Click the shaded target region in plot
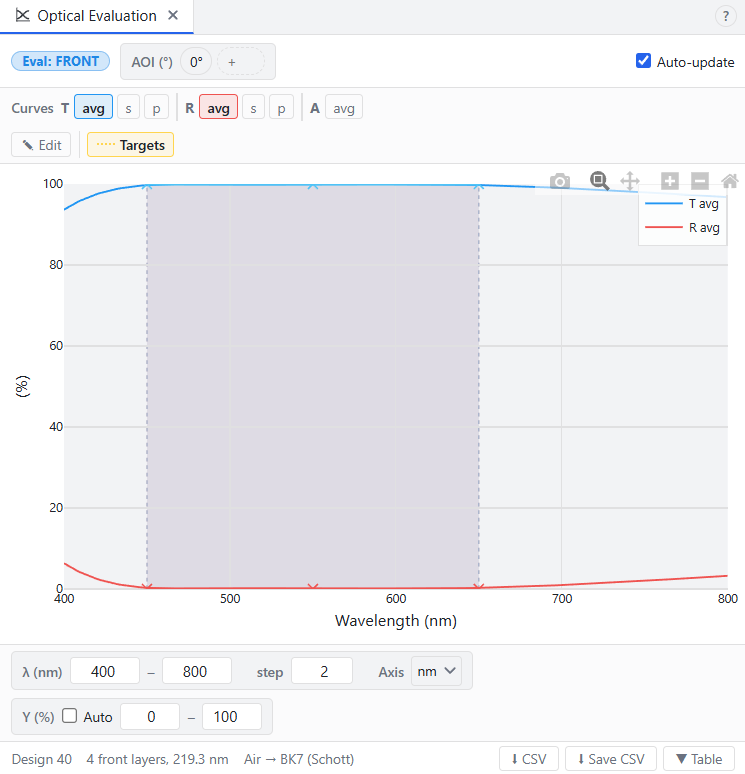This screenshot has width=745, height=774. [x=313, y=387]
